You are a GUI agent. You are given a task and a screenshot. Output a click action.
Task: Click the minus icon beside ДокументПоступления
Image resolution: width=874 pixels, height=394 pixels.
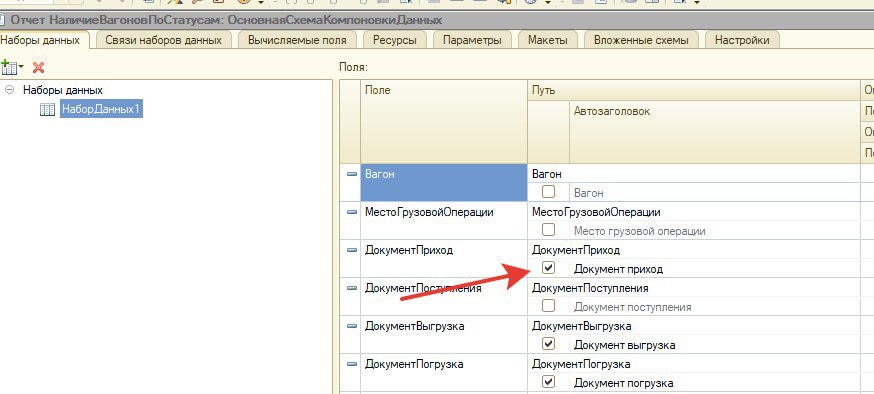pyautogui.click(x=351, y=288)
